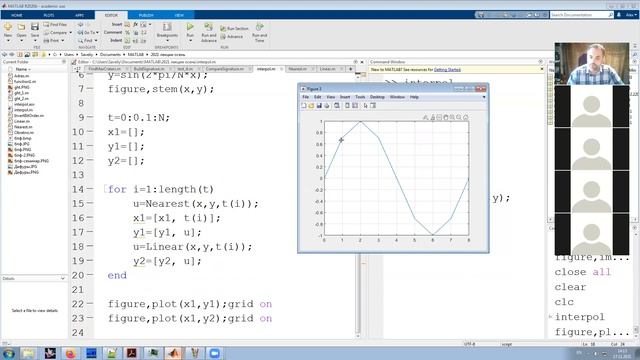Click Restore View home icon on axes toolbar
This screenshot has height=360, width=640.
[466, 118]
